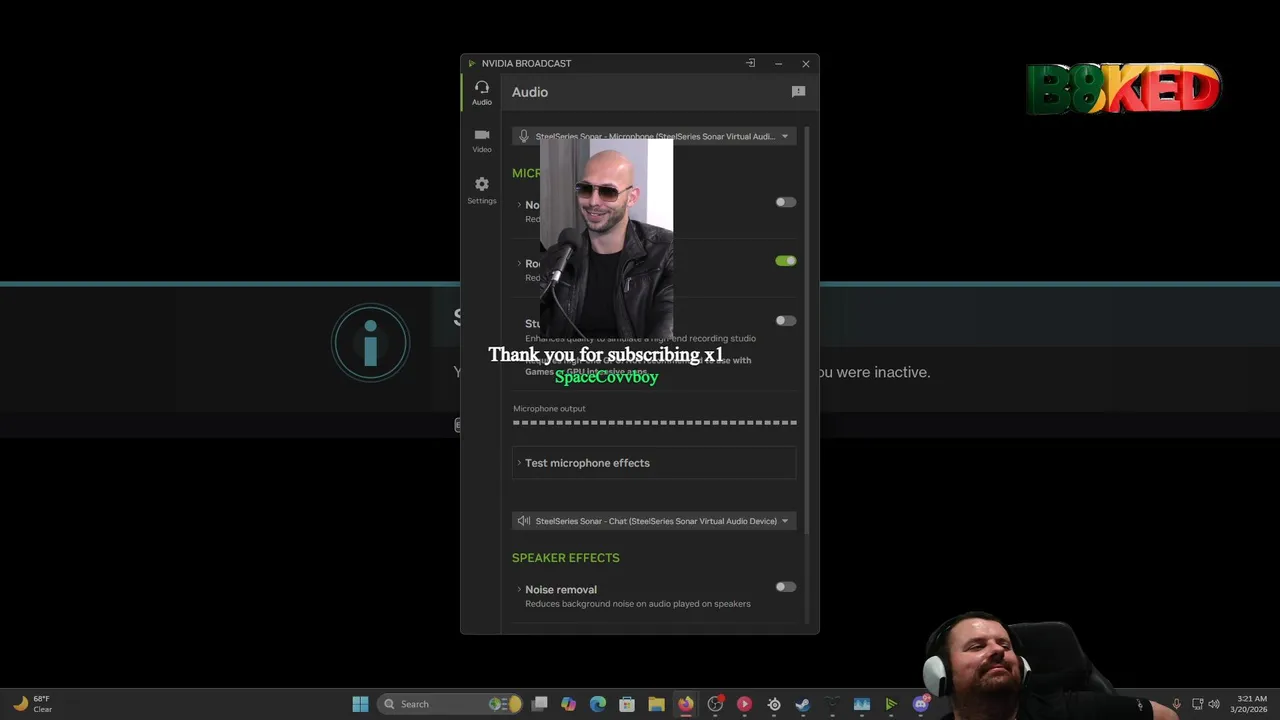Minimize the NVIDIA Broadcast window
The height and width of the screenshot is (720, 1280).
click(778, 63)
